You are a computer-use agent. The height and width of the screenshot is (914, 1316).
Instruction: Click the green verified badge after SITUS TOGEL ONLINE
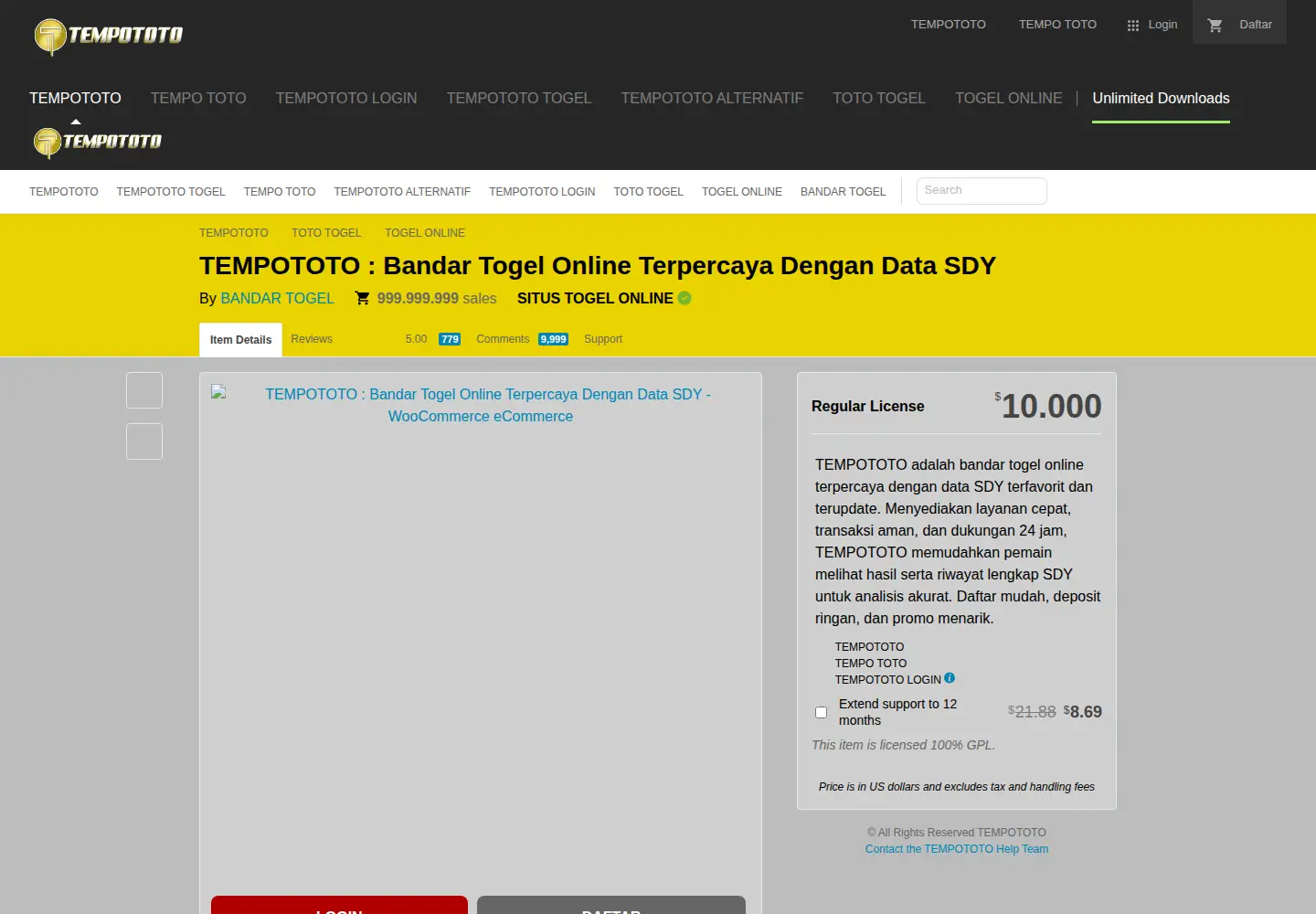point(685,298)
